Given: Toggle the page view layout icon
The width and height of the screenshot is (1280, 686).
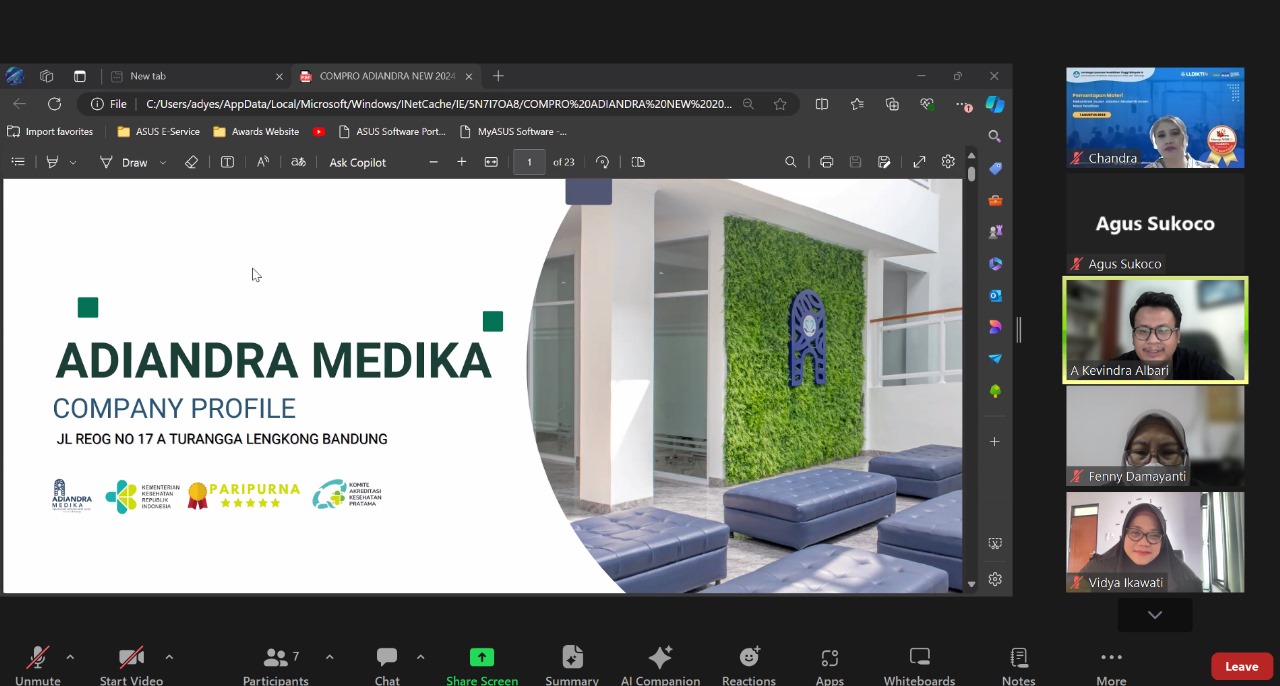Looking at the screenshot, I should [638, 162].
